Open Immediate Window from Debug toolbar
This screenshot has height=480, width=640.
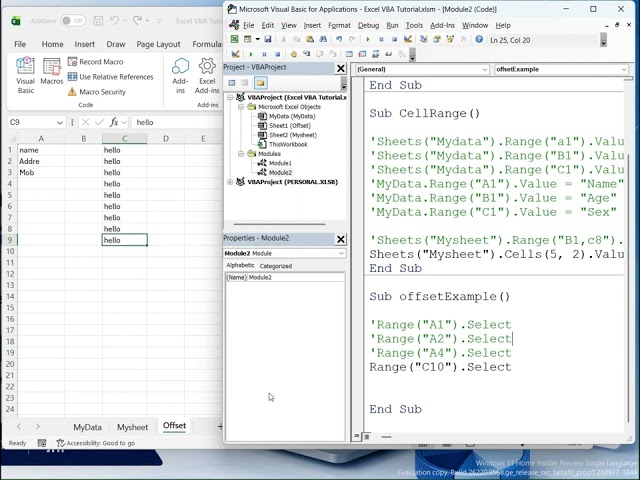362,54
